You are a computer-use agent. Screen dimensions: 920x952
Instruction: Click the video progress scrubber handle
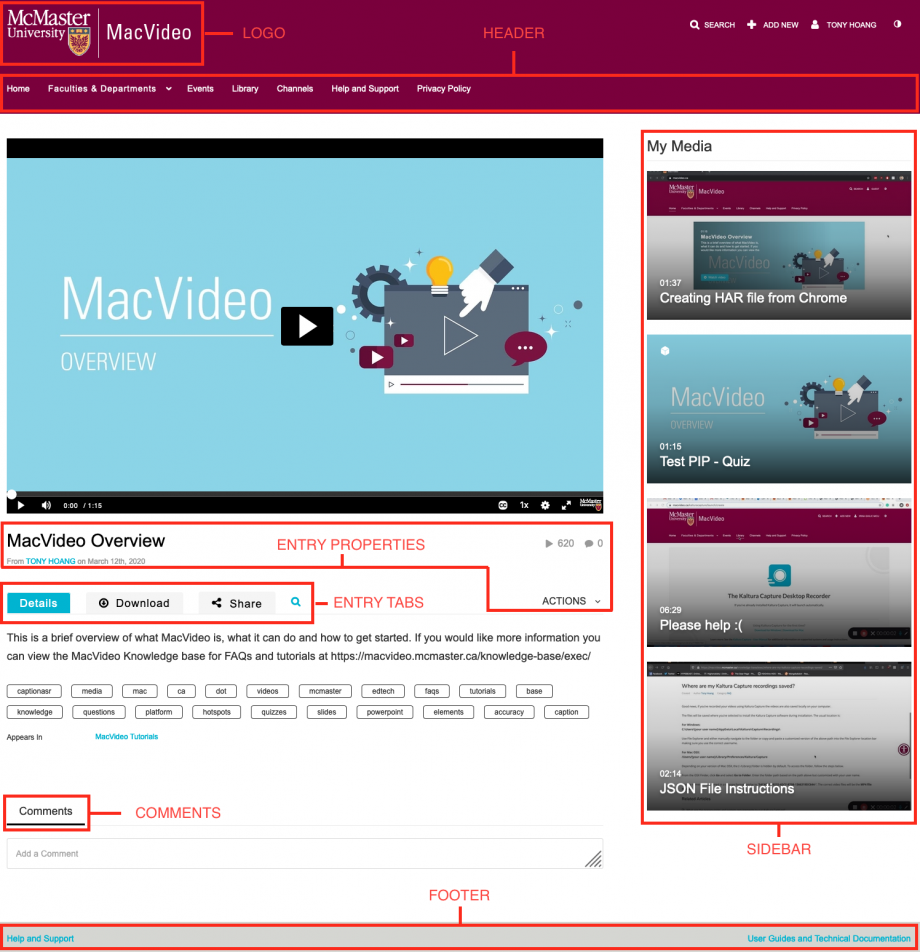12,494
